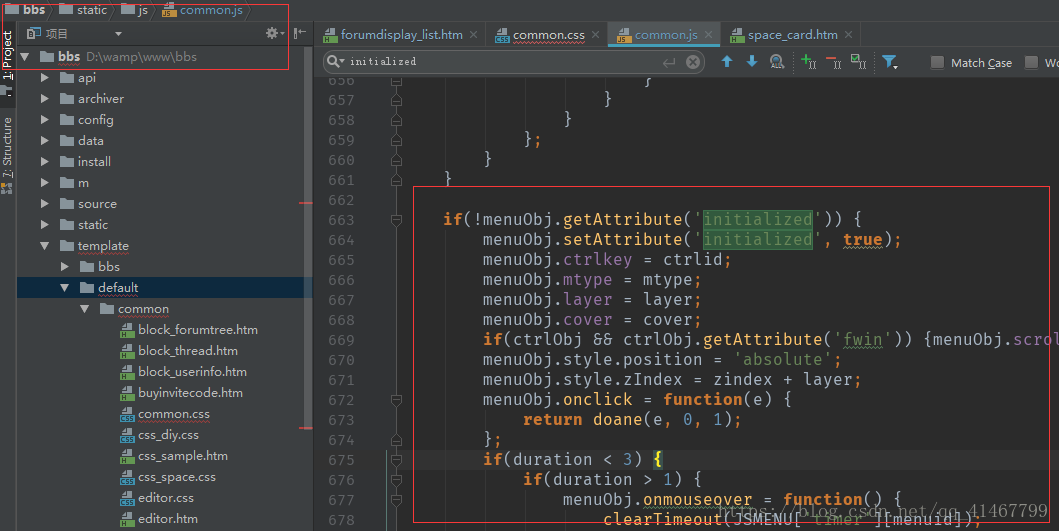Jump to previous search occurrence (up arrow)

click(x=727, y=61)
